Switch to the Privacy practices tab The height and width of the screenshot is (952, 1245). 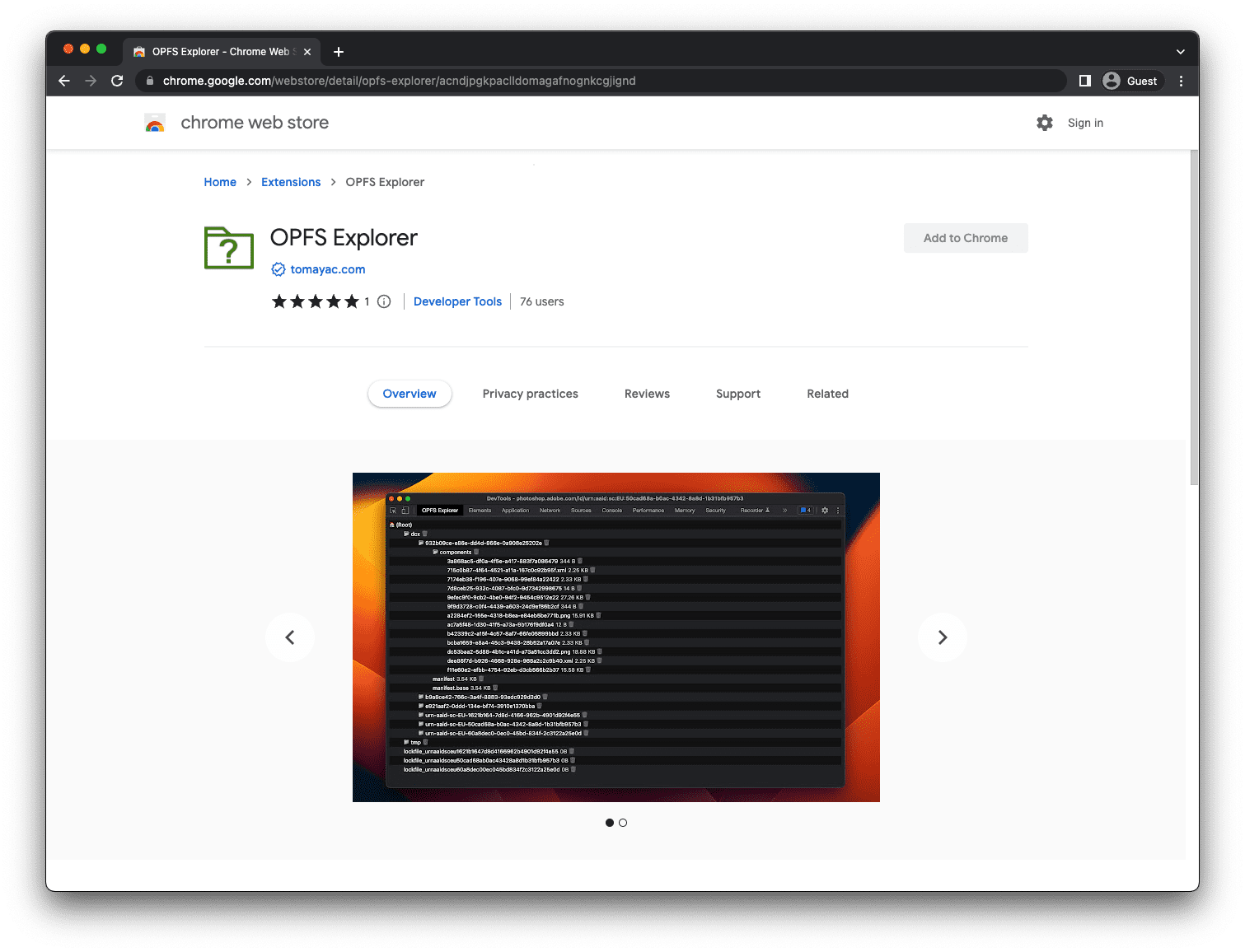[530, 394]
